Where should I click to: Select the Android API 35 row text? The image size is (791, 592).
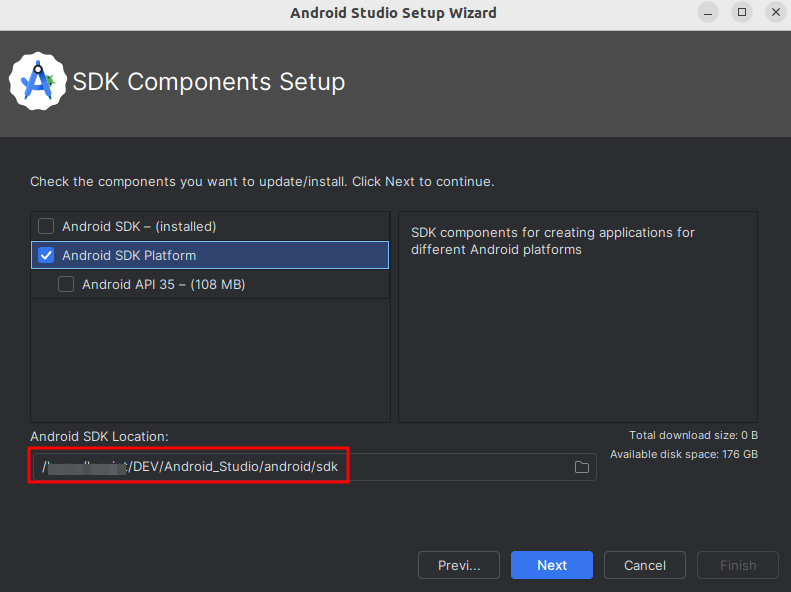[163, 284]
